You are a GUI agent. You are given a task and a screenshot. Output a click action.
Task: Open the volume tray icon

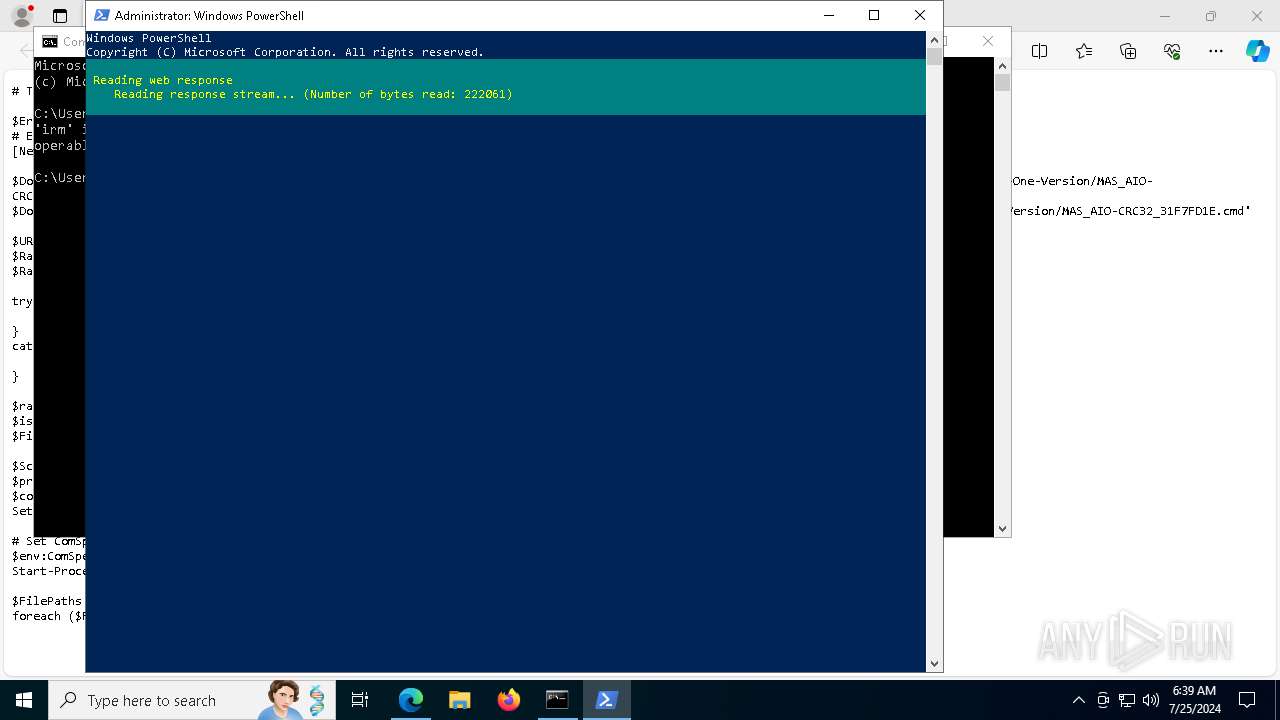pos(1151,700)
